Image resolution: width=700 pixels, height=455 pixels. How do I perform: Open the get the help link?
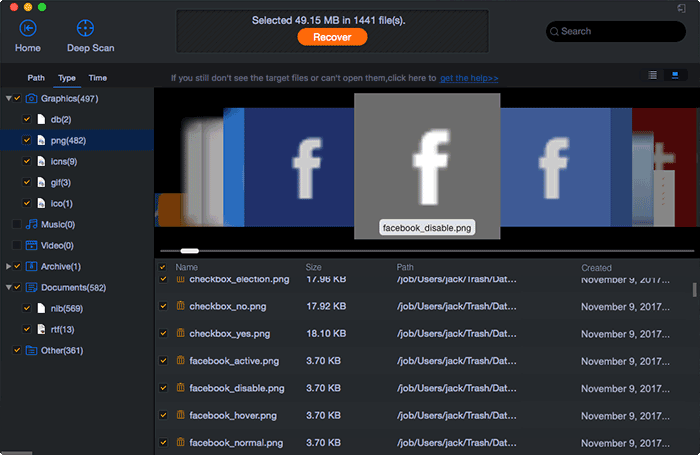(469, 78)
